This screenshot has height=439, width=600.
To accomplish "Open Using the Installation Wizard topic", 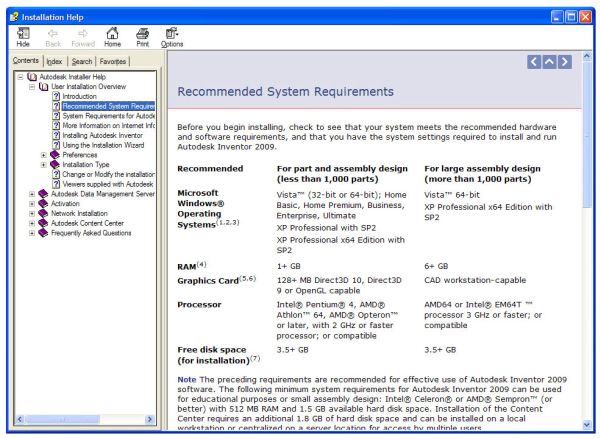I will pos(103,145).
